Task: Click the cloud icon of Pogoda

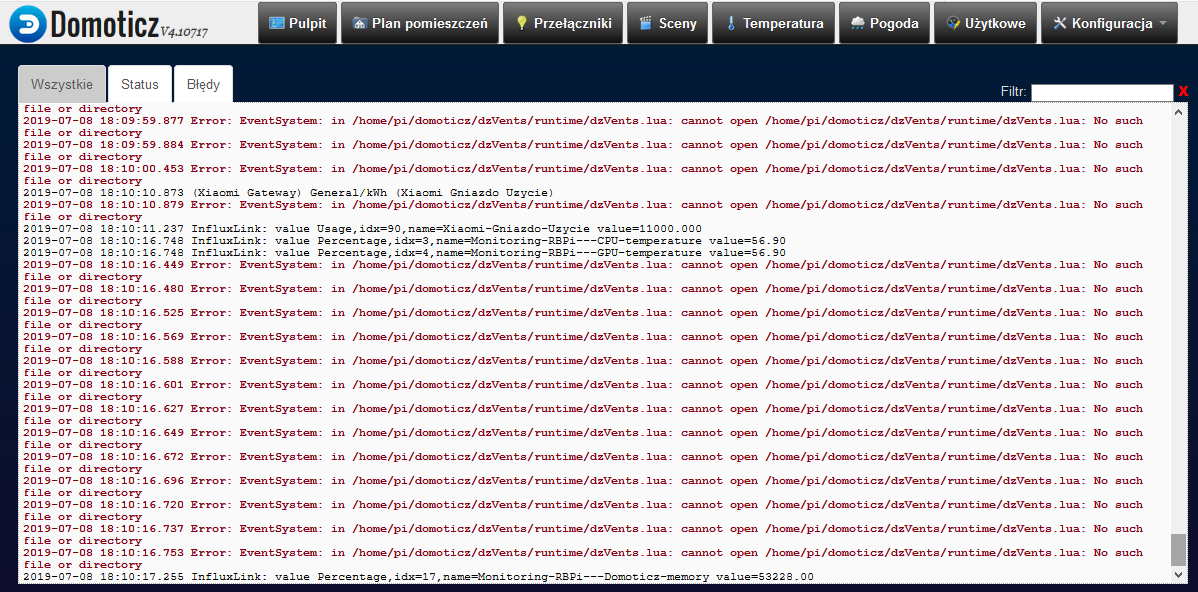Action: 857,23
